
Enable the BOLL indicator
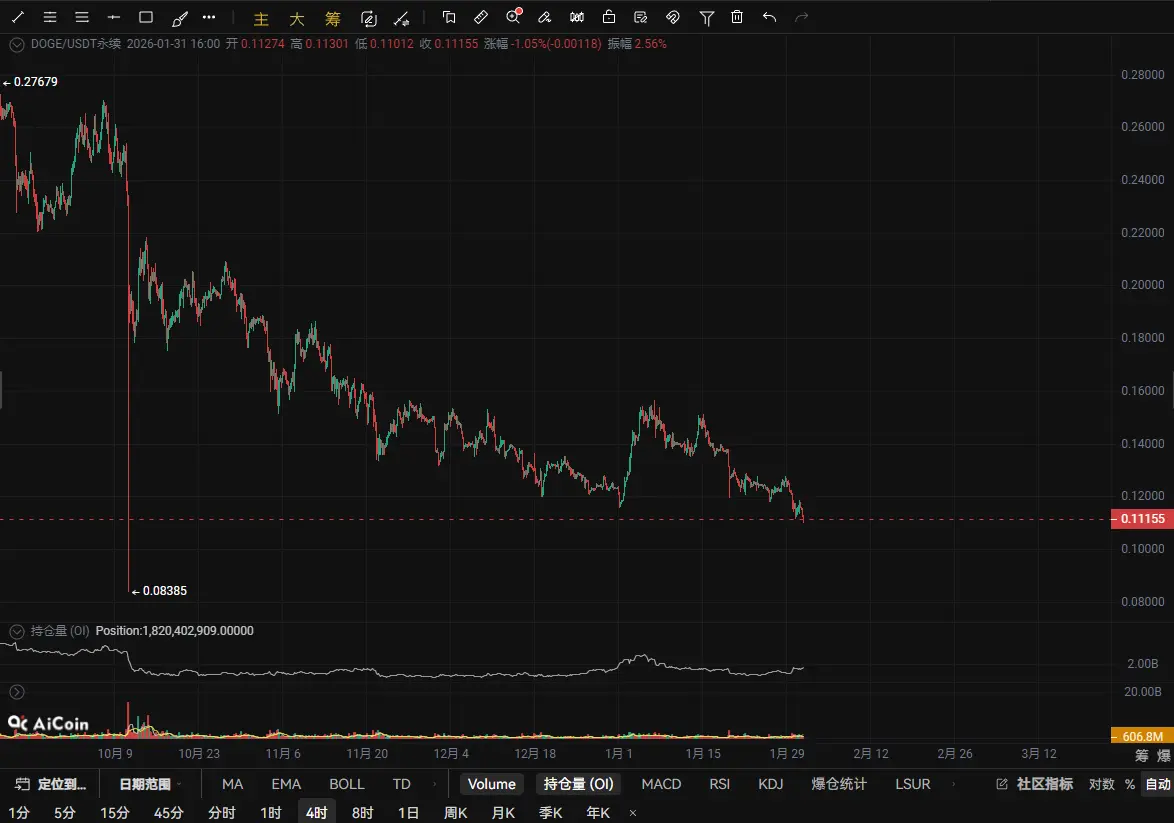pos(347,784)
